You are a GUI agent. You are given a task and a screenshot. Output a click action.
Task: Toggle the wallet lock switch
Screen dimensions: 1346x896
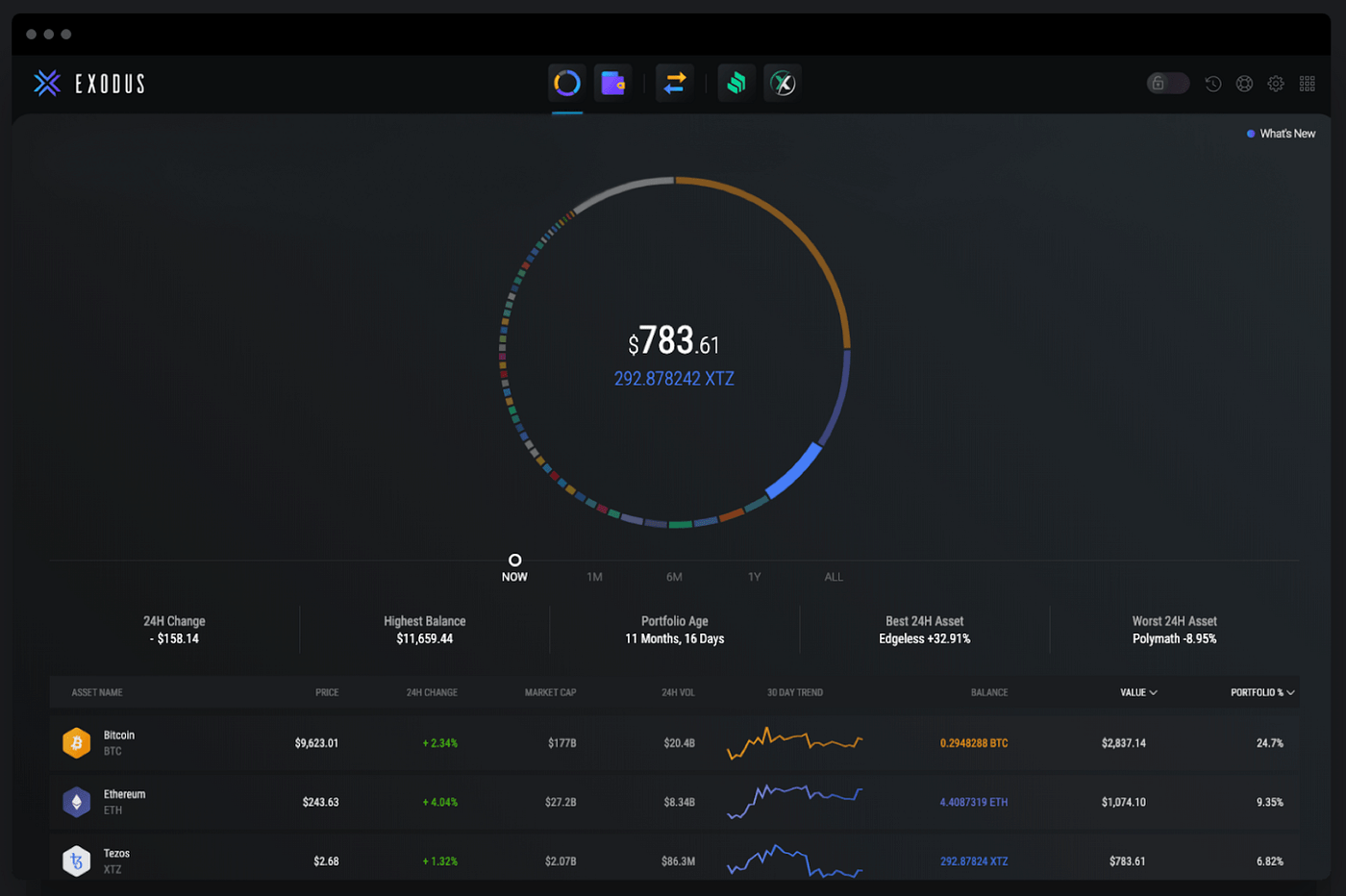pyautogui.click(x=1166, y=83)
